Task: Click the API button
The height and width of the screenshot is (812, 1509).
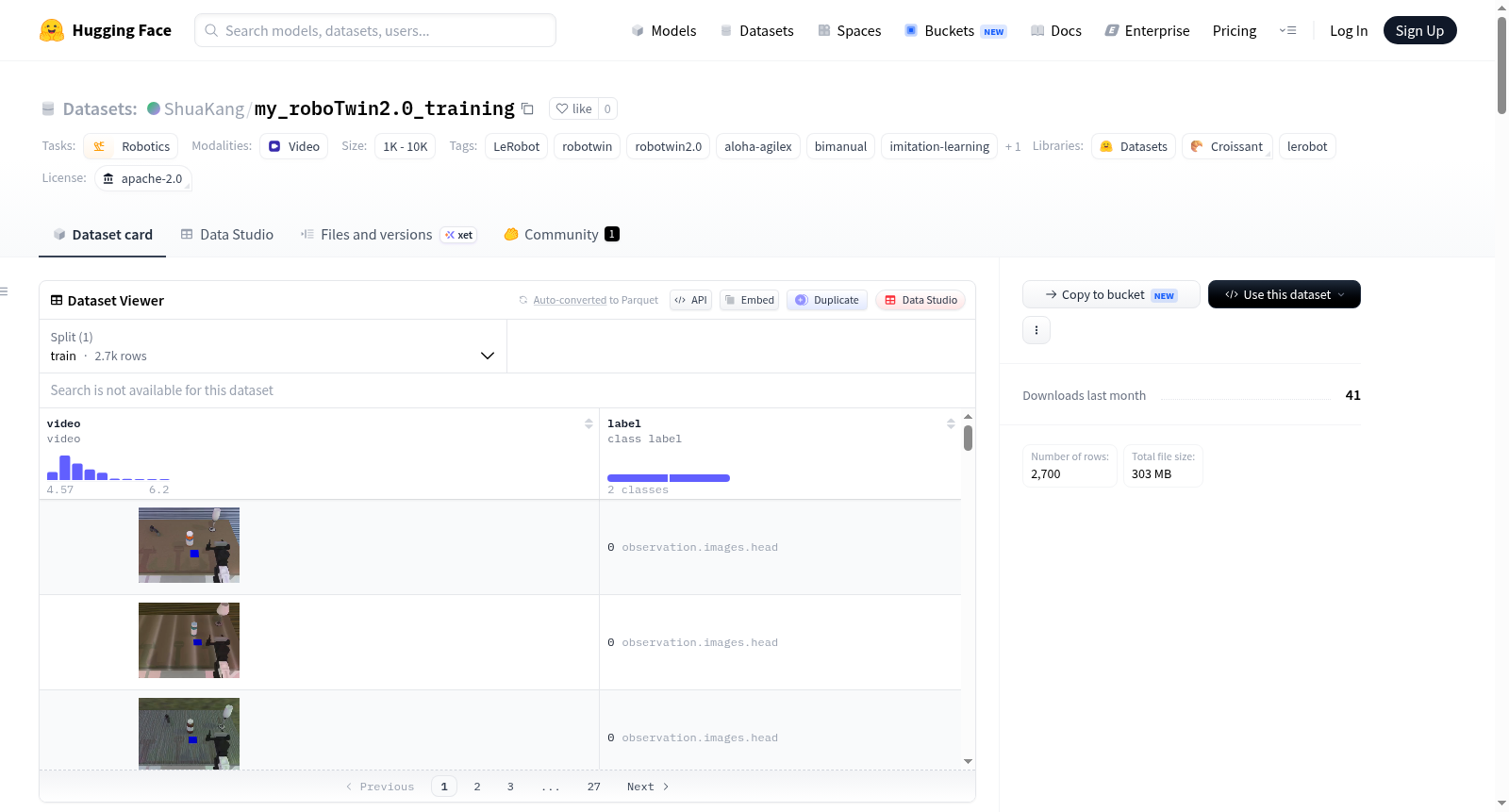Action: click(x=690, y=300)
